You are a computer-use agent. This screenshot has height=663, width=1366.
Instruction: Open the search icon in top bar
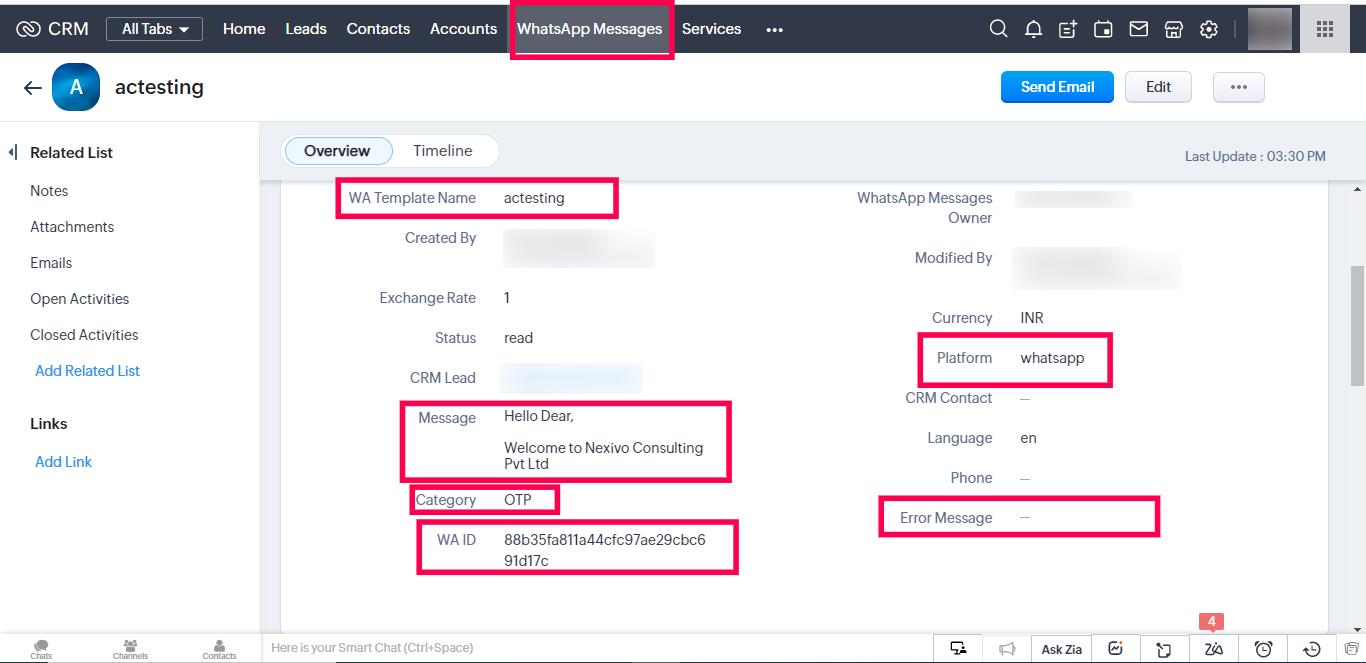tap(998, 29)
